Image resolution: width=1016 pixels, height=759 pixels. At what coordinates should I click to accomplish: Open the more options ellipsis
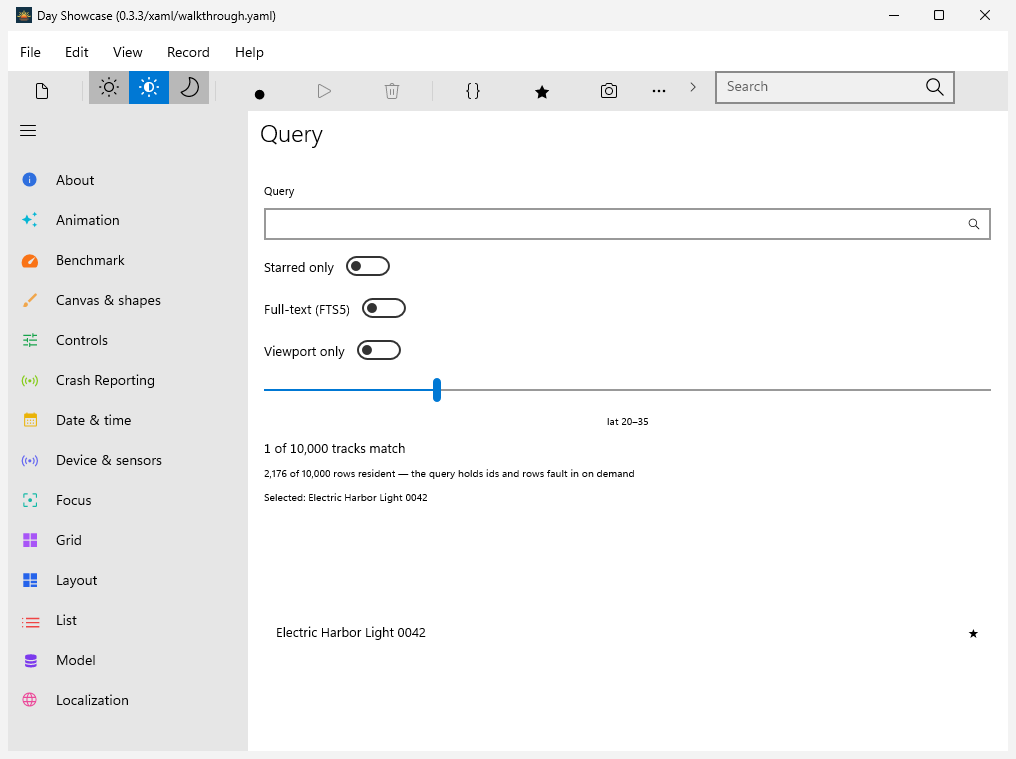[x=659, y=91]
